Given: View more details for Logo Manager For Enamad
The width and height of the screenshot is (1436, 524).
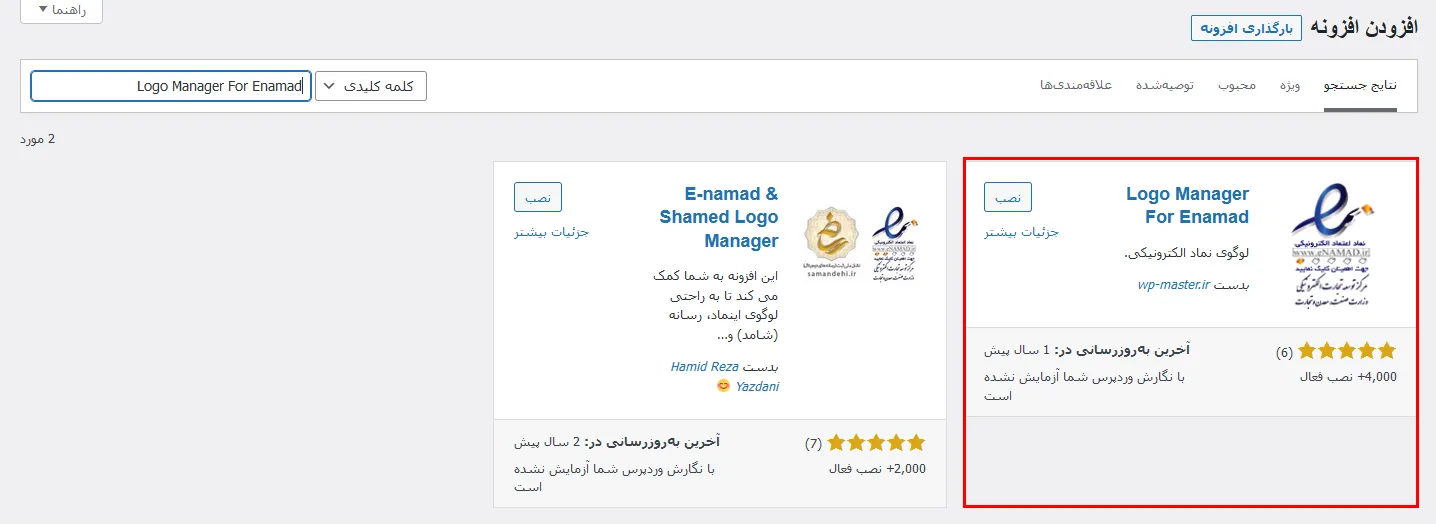Looking at the screenshot, I should (1022, 232).
